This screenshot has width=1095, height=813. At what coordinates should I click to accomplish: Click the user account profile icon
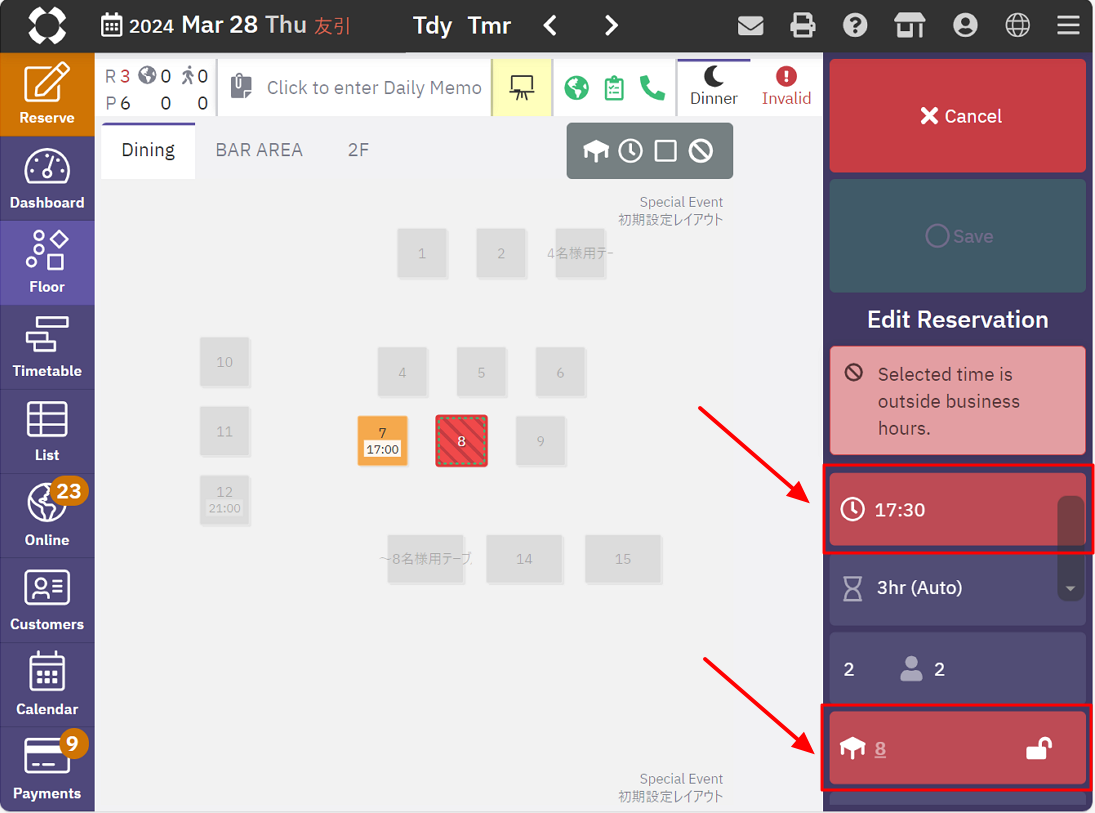(x=965, y=26)
